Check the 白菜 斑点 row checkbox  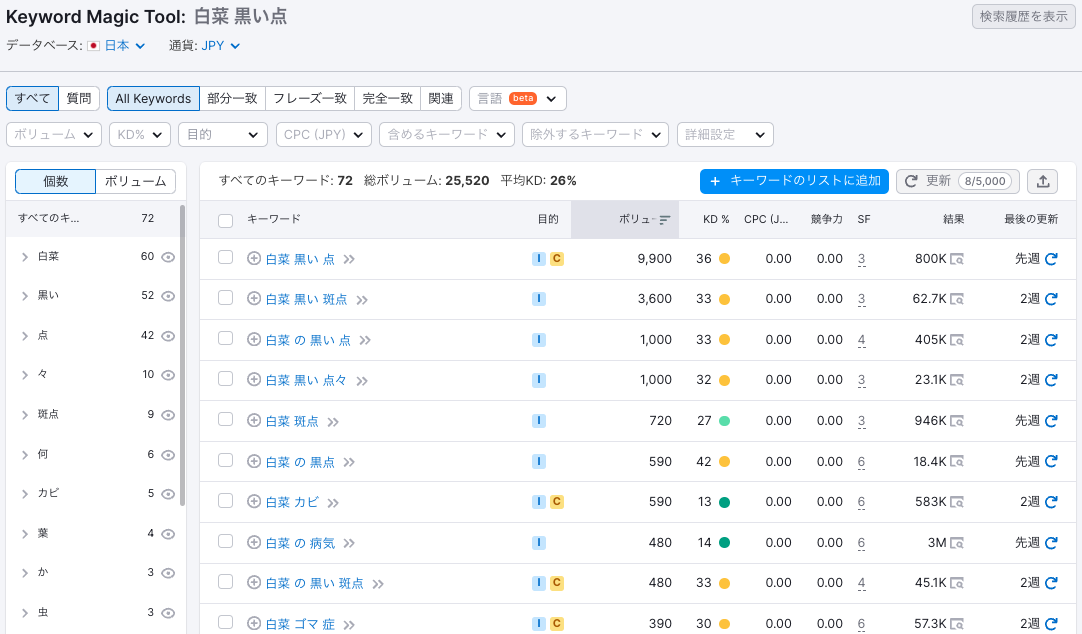[226, 419]
